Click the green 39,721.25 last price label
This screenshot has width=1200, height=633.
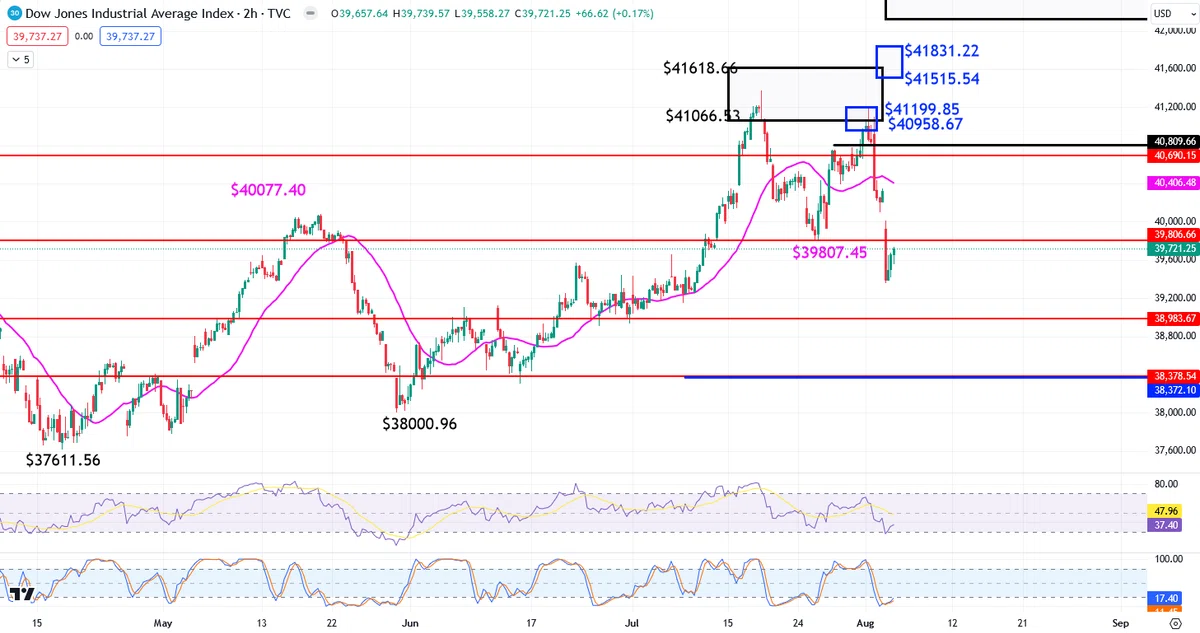(1174, 247)
